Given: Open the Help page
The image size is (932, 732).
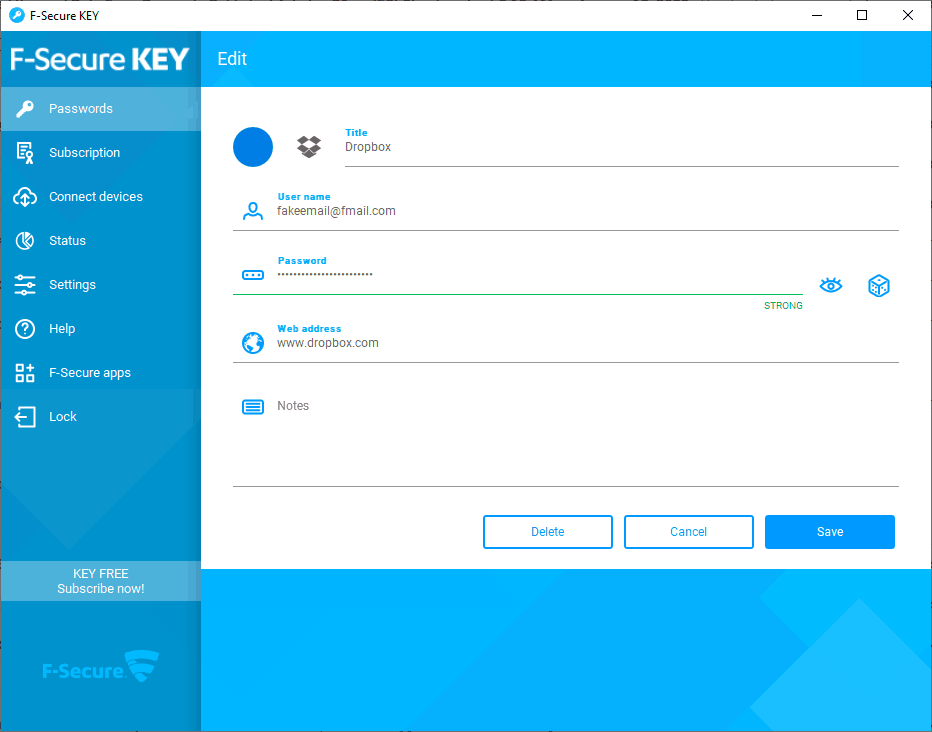Looking at the screenshot, I should pyautogui.click(x=100, y=329).
